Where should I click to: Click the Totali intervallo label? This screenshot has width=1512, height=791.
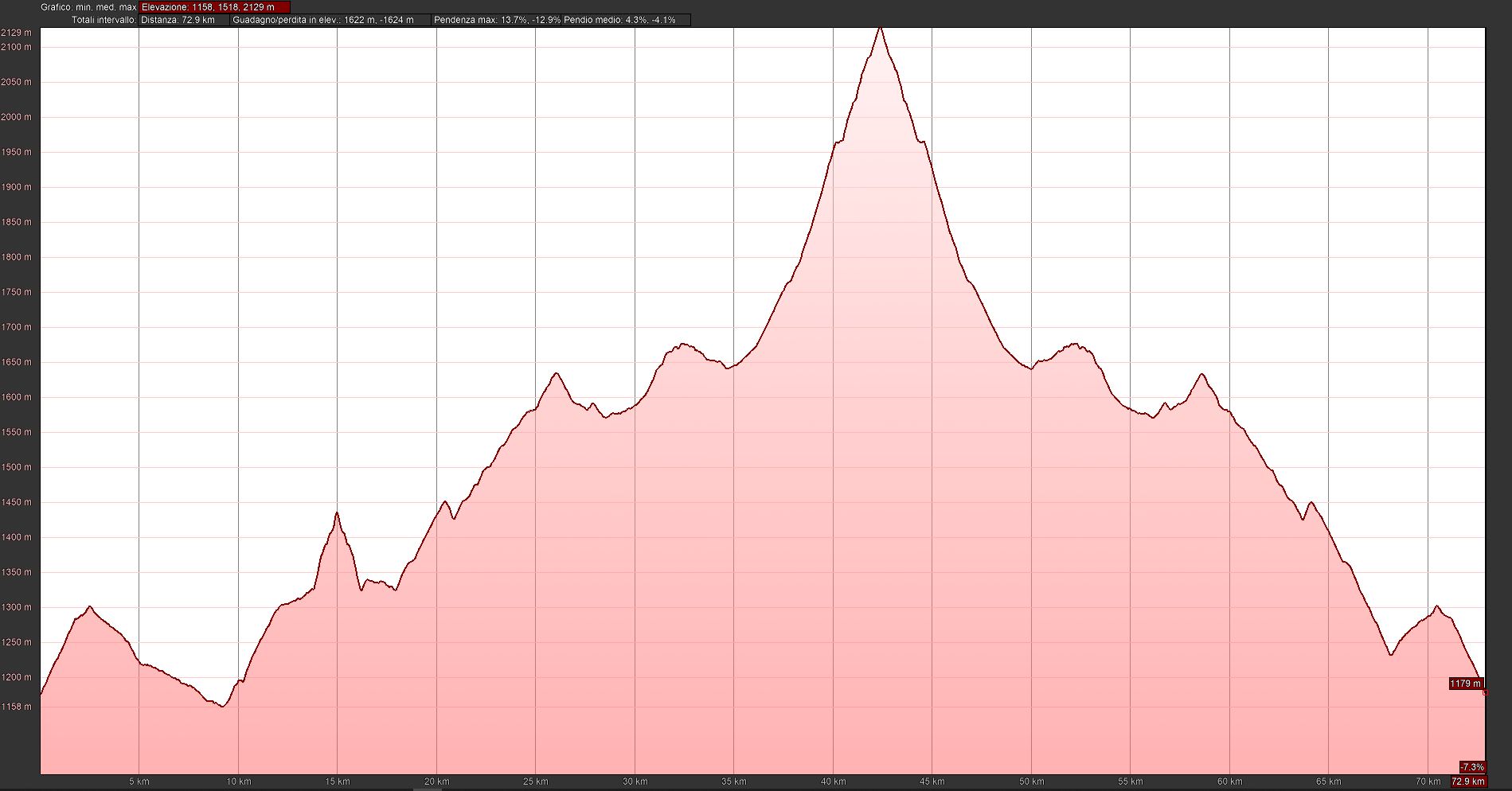(104, 20)
